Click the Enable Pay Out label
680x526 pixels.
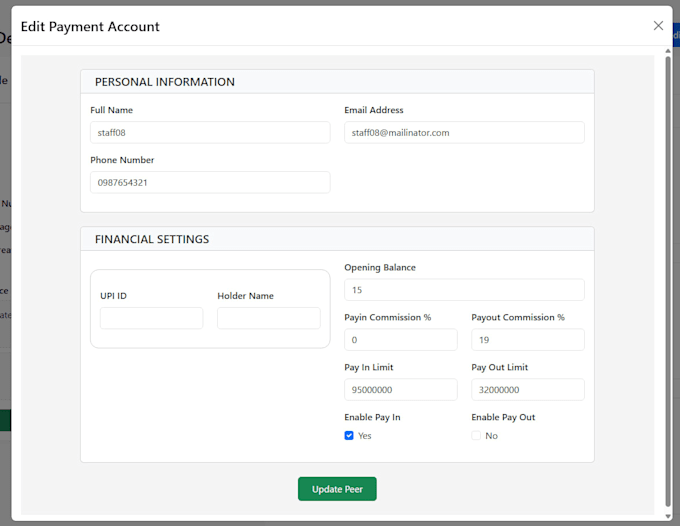tap(503, 417)
